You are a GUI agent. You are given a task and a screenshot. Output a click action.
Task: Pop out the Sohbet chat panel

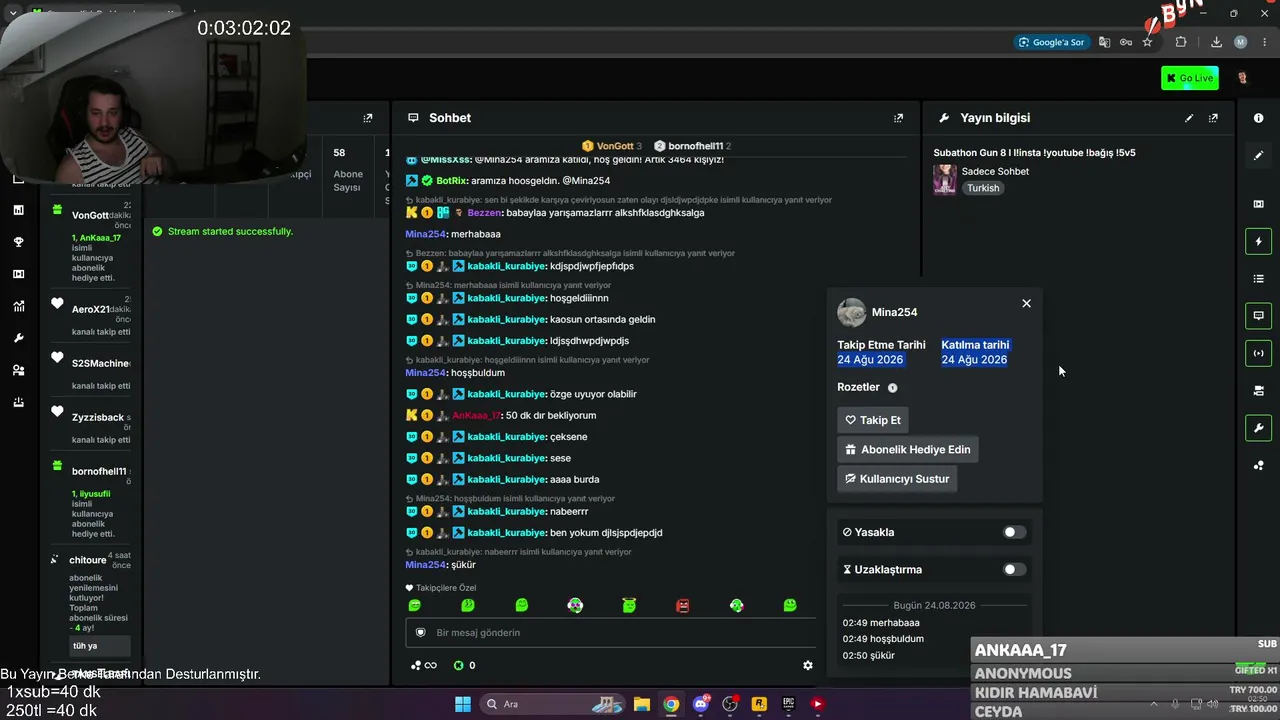tap(898, 118)
